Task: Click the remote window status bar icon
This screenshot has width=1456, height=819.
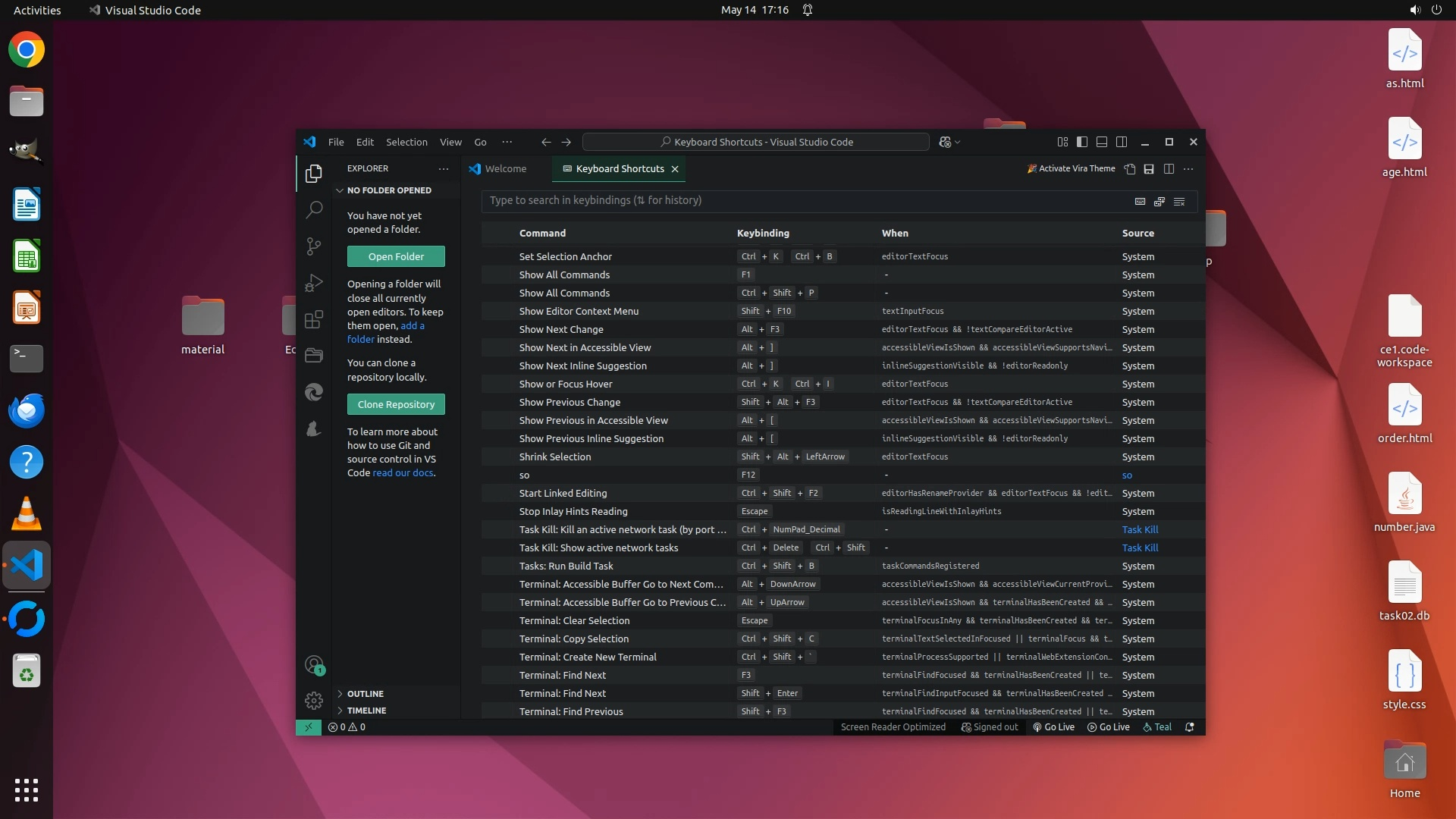Action: pyautogui.click(x=309, y=726)
